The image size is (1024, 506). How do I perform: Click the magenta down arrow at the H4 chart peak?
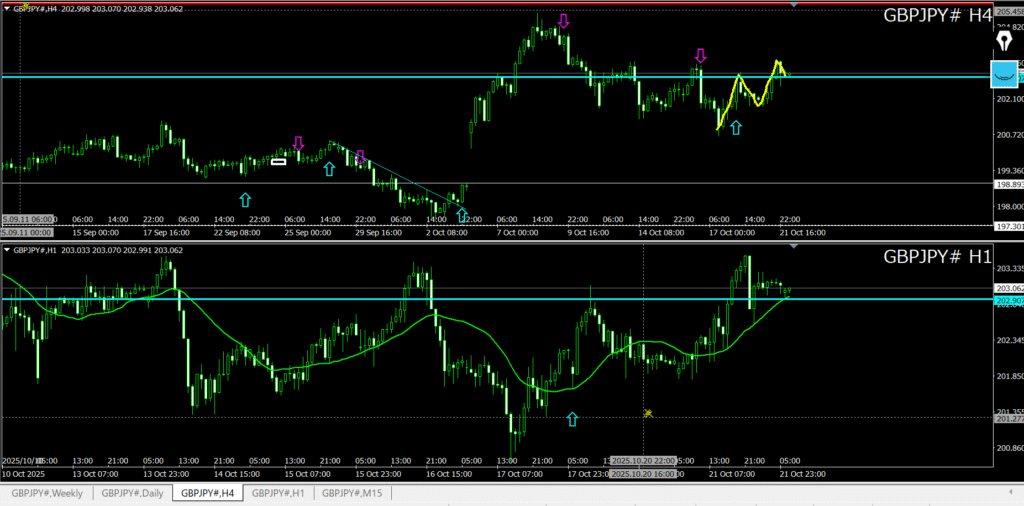(564, 21)
